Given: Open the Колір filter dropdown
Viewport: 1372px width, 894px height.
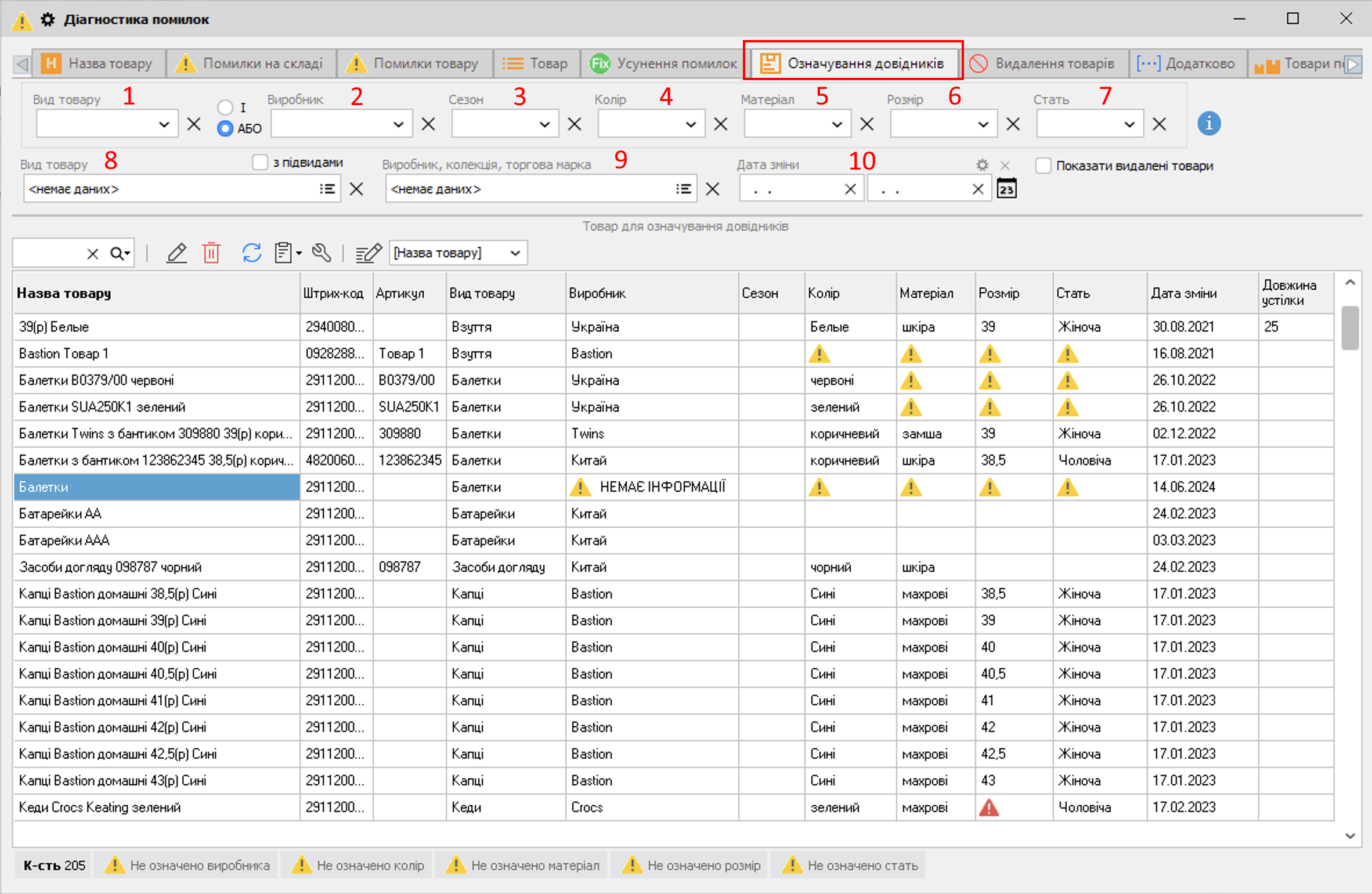Looking at the screenshot, I should tap(691, 124).
